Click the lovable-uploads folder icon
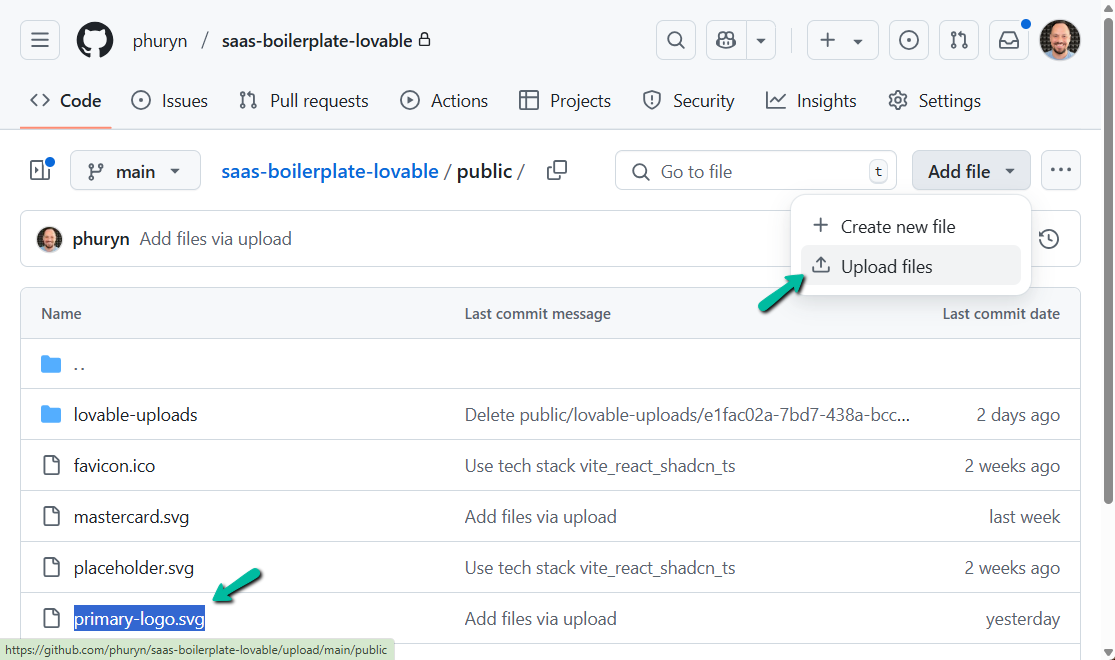The image size is (1115, 660). [51, 414]
